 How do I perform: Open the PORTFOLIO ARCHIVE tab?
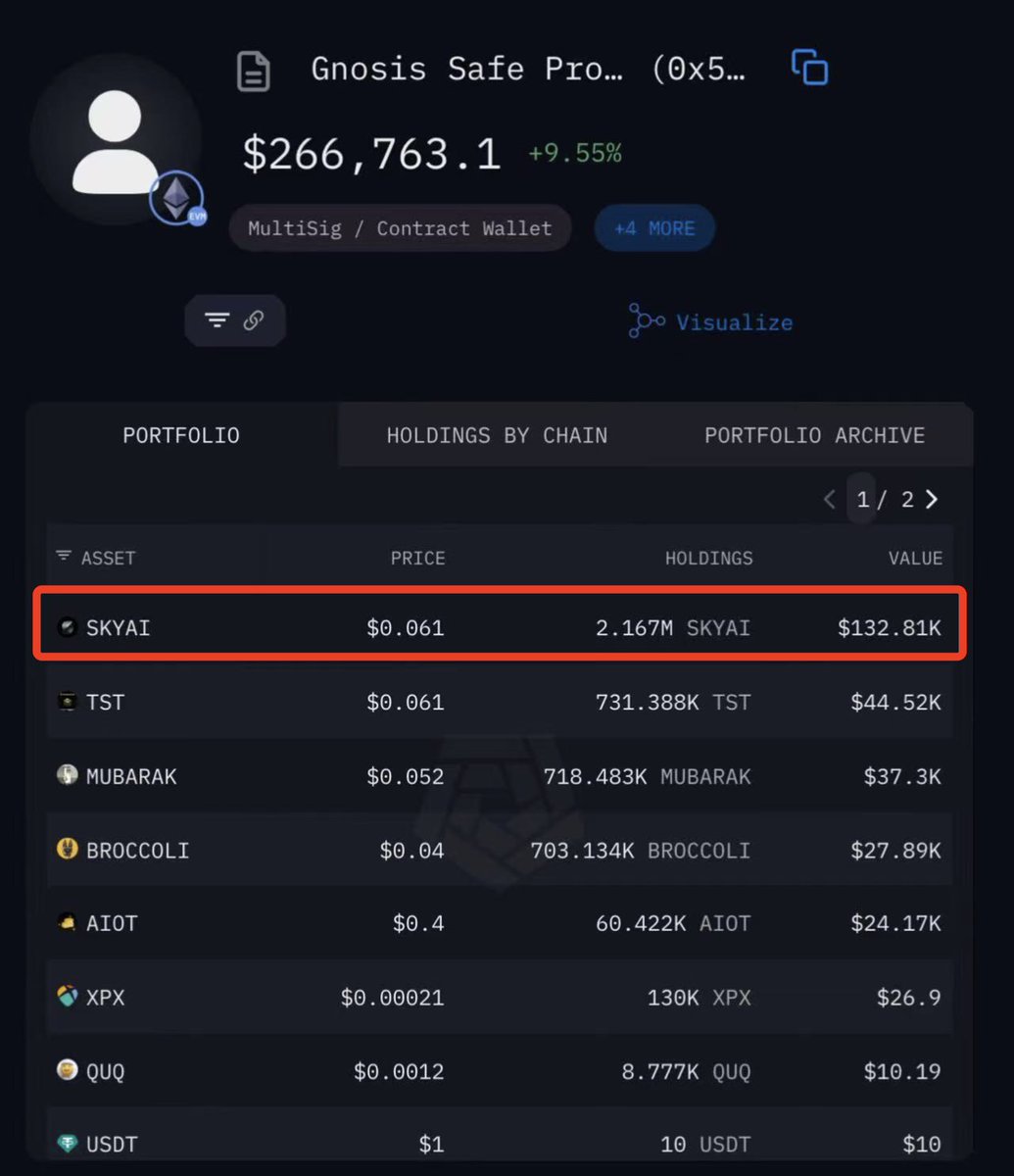814,435
